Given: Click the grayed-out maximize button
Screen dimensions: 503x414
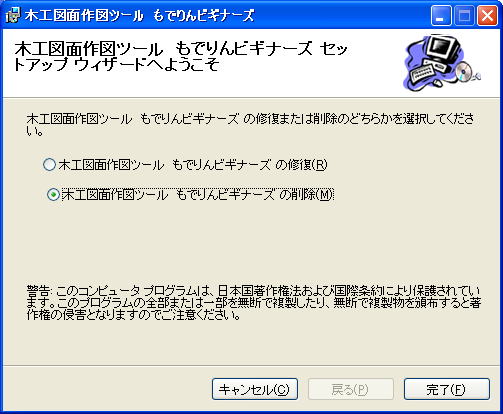Looking at the screenshot, I should 464,16.
